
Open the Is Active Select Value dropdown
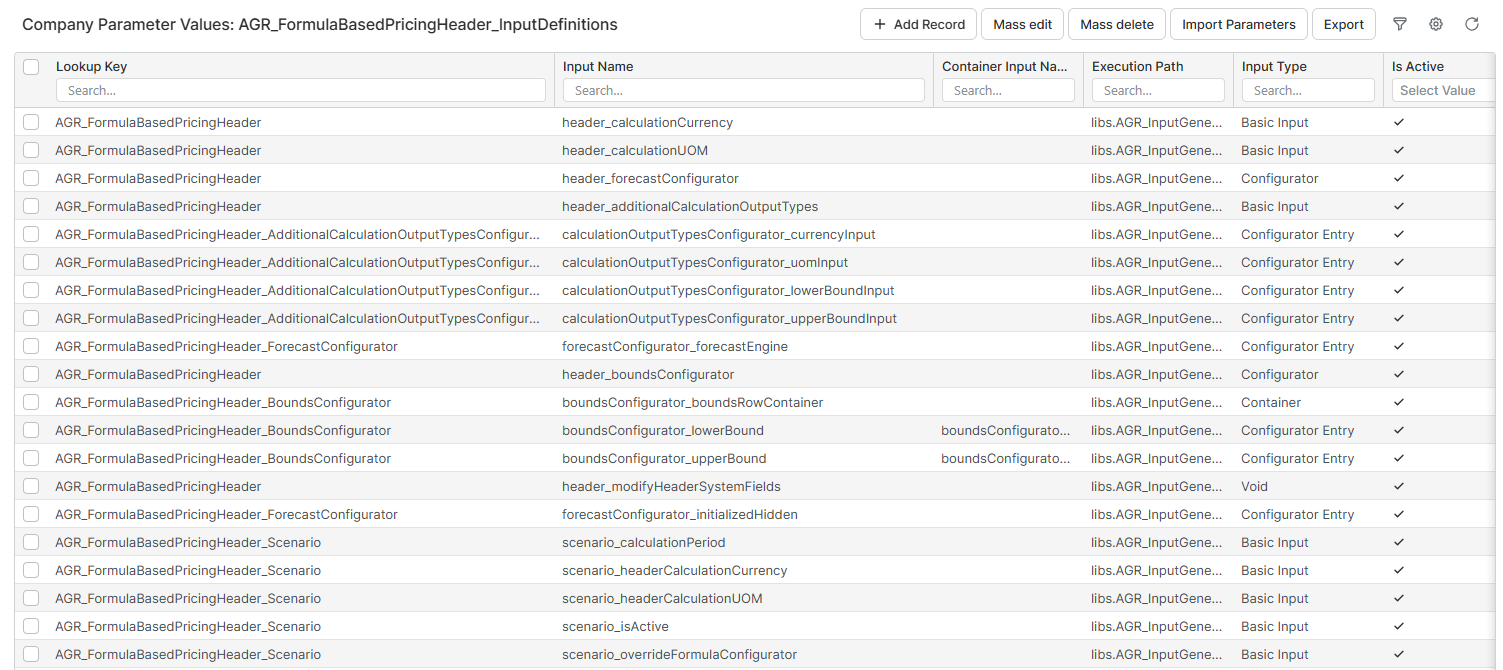tap(1442, 90)
